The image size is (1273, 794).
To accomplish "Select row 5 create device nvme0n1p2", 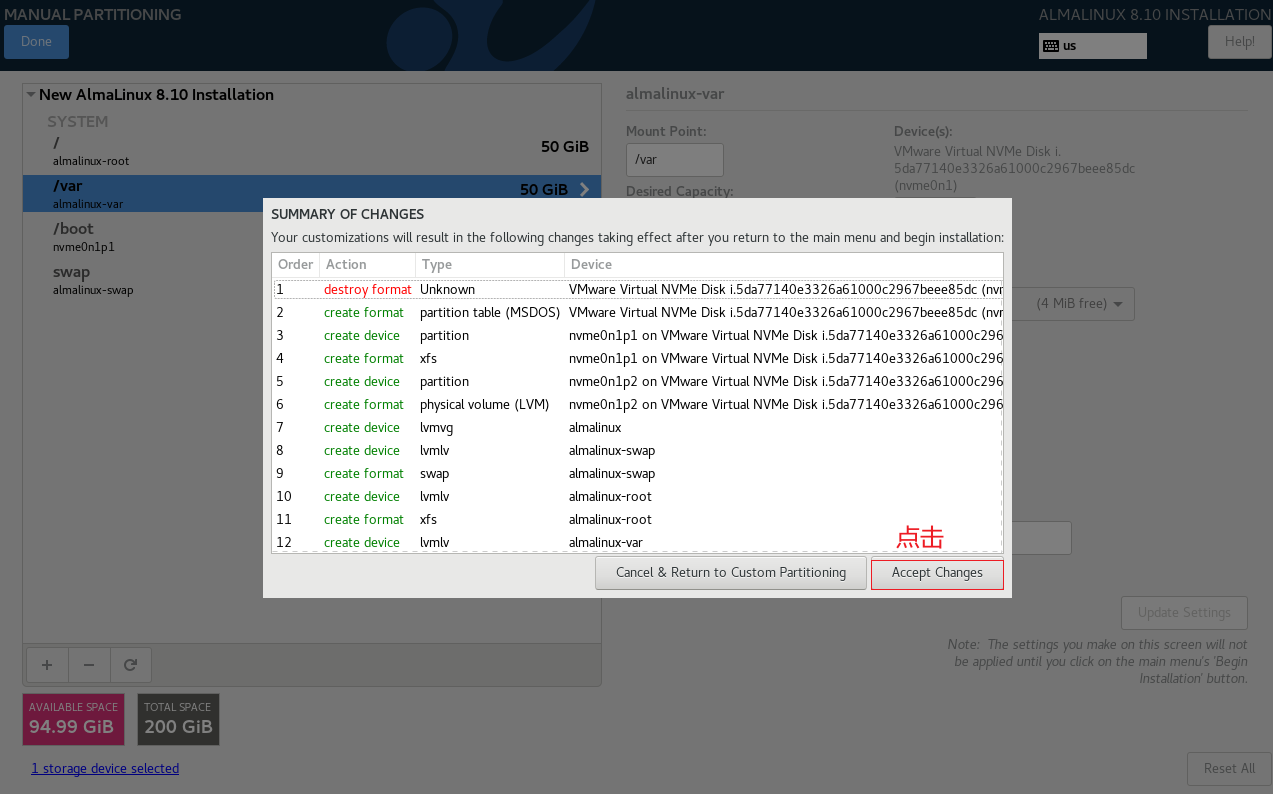I will [638, 381].
